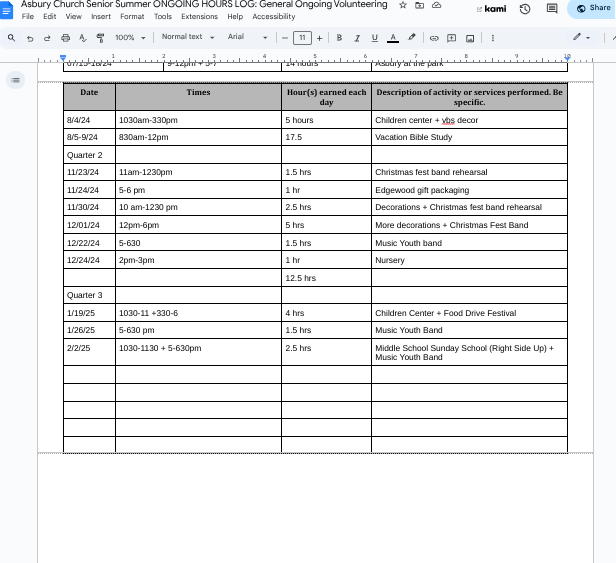The image size is (616, 563).
Task: Open the Tools menu
Action: click(163, 17)
